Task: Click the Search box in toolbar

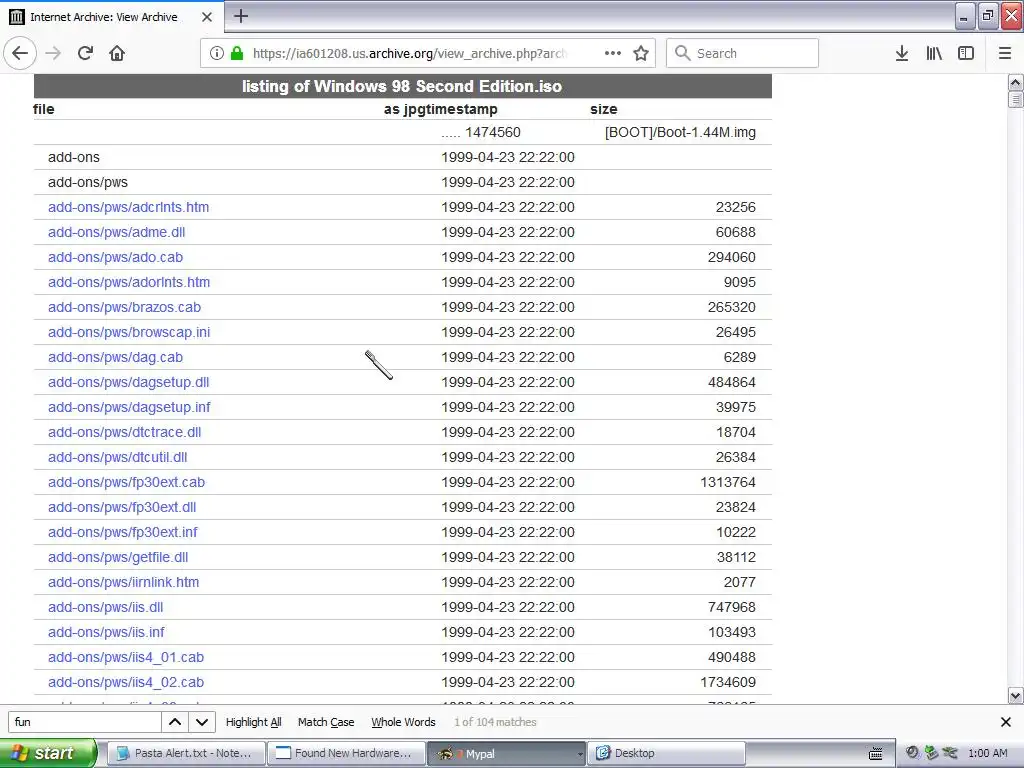Action: (x=742, y=53)
